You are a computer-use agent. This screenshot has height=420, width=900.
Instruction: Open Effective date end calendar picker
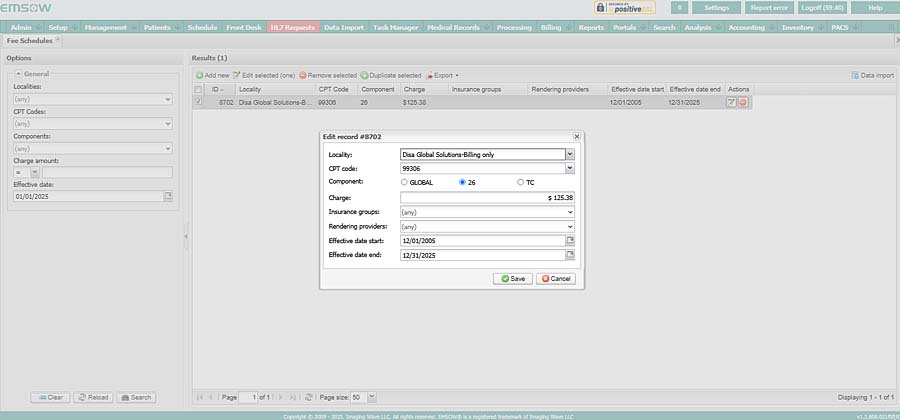coord(570,256)
